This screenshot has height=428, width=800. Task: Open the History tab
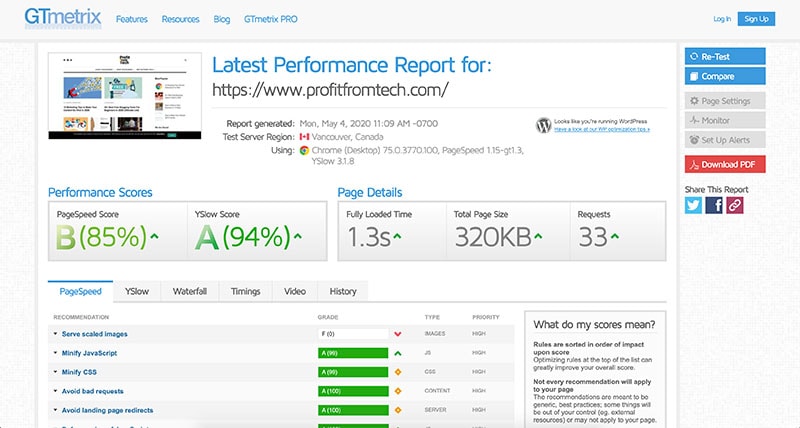343,291
